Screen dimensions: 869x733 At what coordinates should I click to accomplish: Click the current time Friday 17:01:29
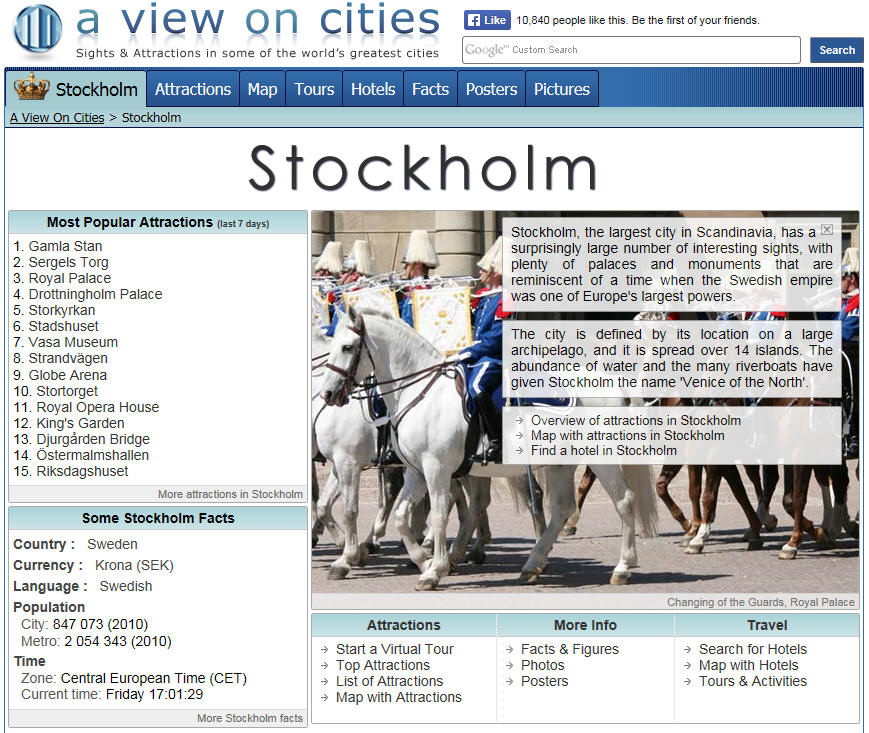coord(155,694)
